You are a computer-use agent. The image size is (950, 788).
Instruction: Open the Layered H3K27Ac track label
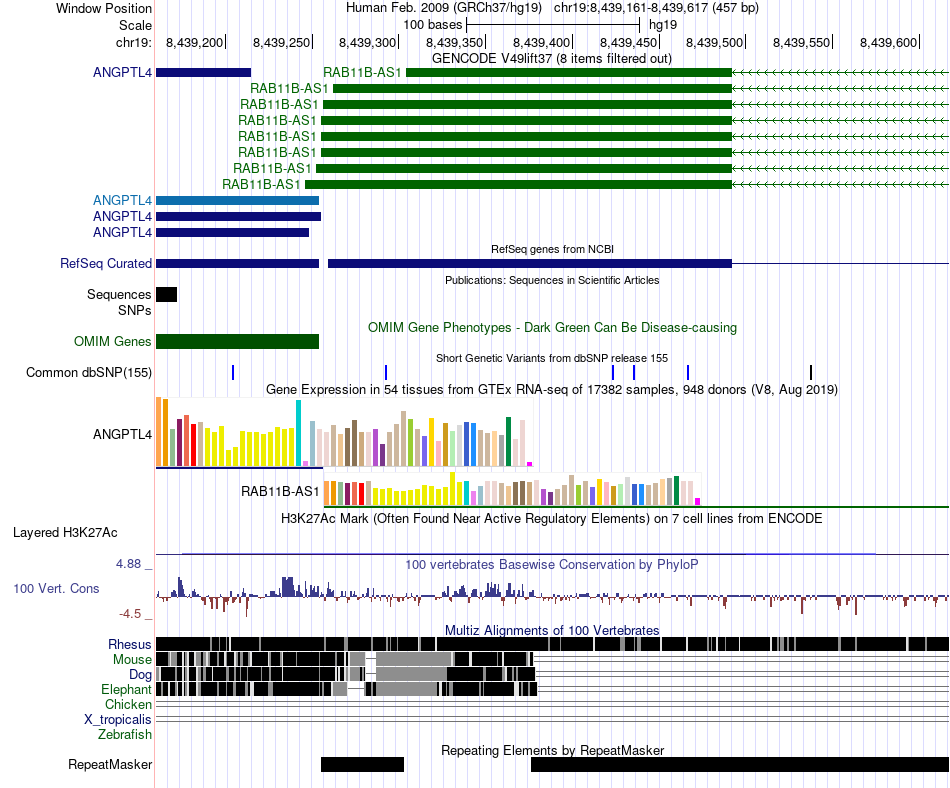coord(65,533)
